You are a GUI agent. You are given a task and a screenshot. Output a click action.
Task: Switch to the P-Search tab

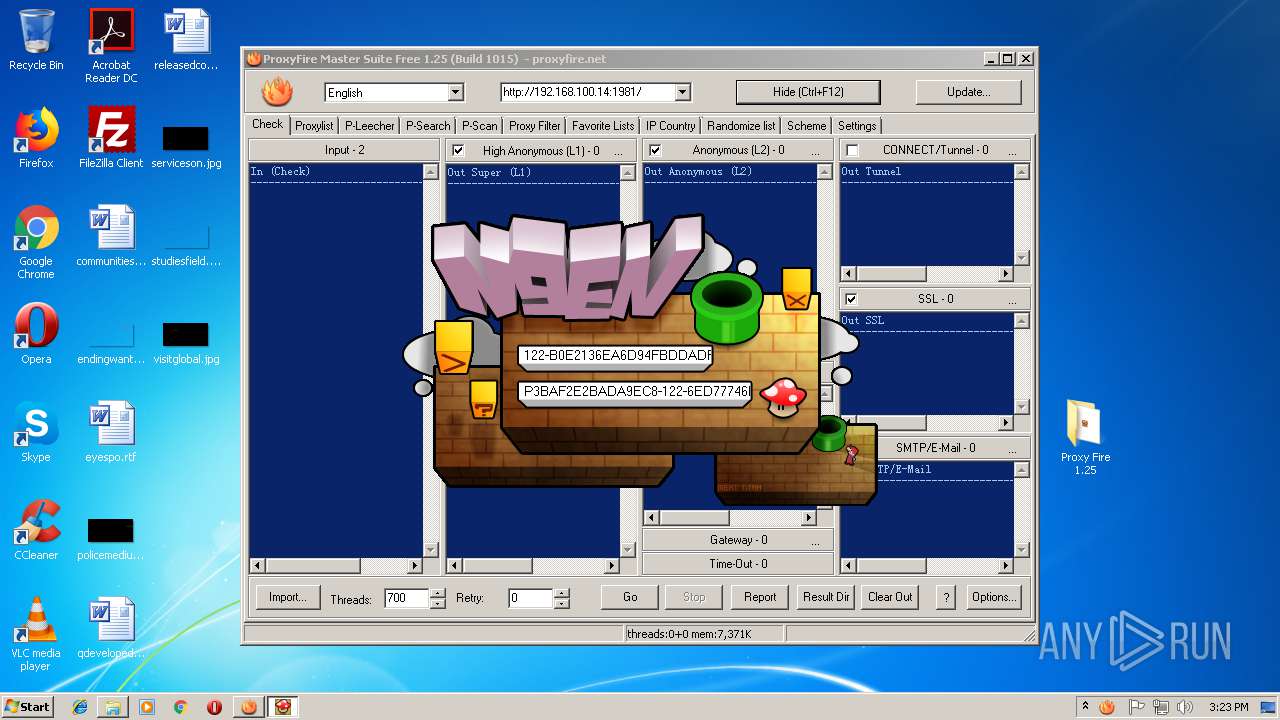[x=428, y=126]
